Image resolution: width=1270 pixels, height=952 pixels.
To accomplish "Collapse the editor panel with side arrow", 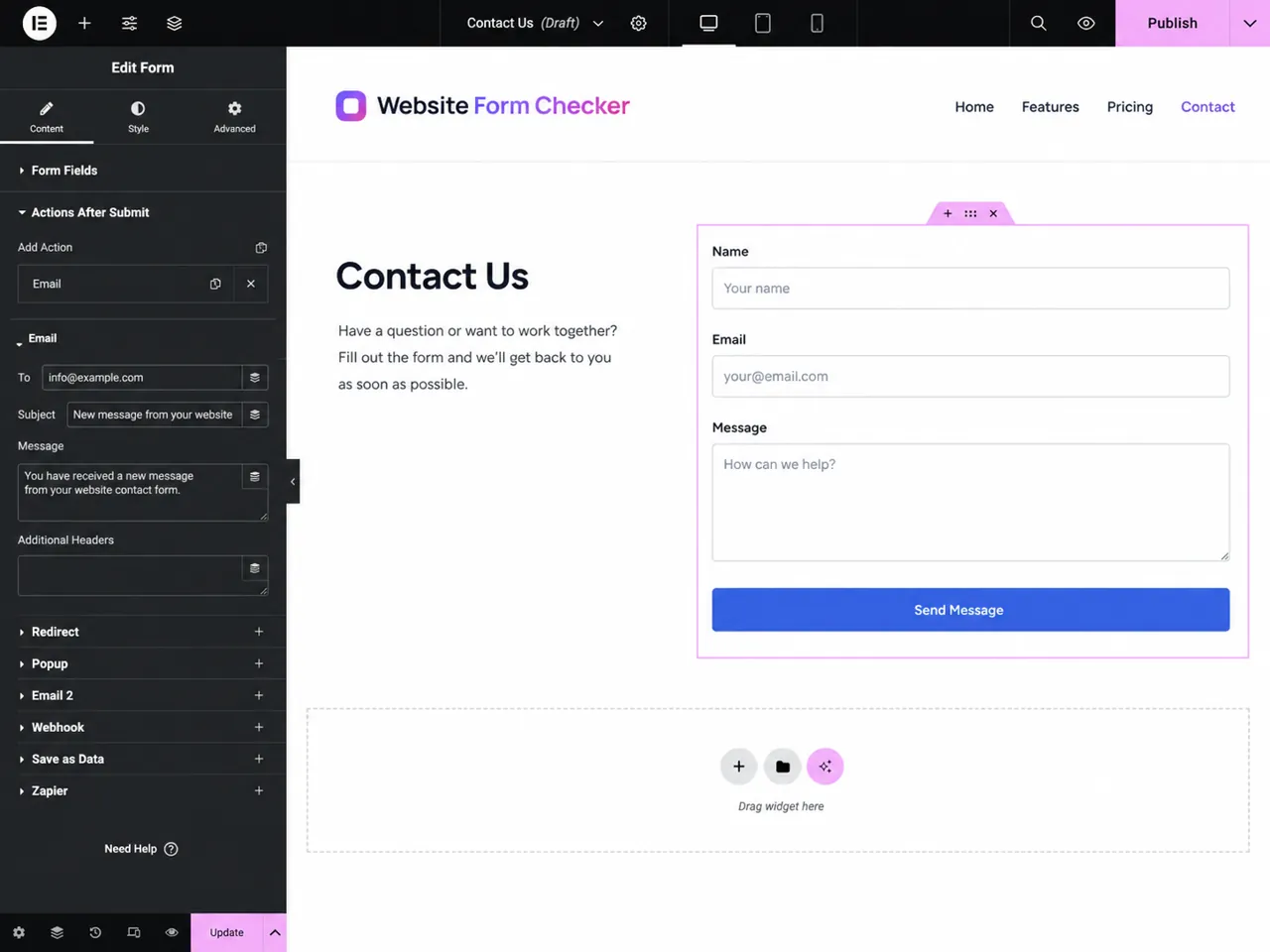I will coord(293,481).
